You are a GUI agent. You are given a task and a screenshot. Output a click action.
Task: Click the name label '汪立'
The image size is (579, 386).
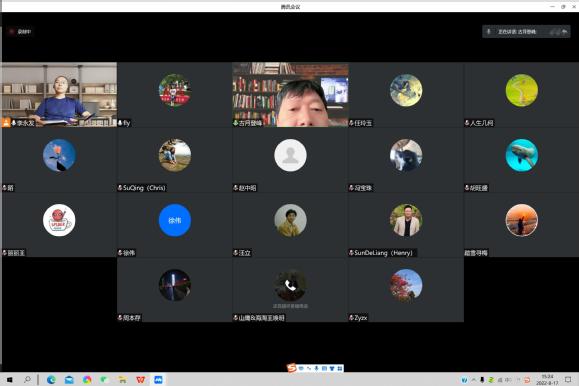[x=245, y=253]
